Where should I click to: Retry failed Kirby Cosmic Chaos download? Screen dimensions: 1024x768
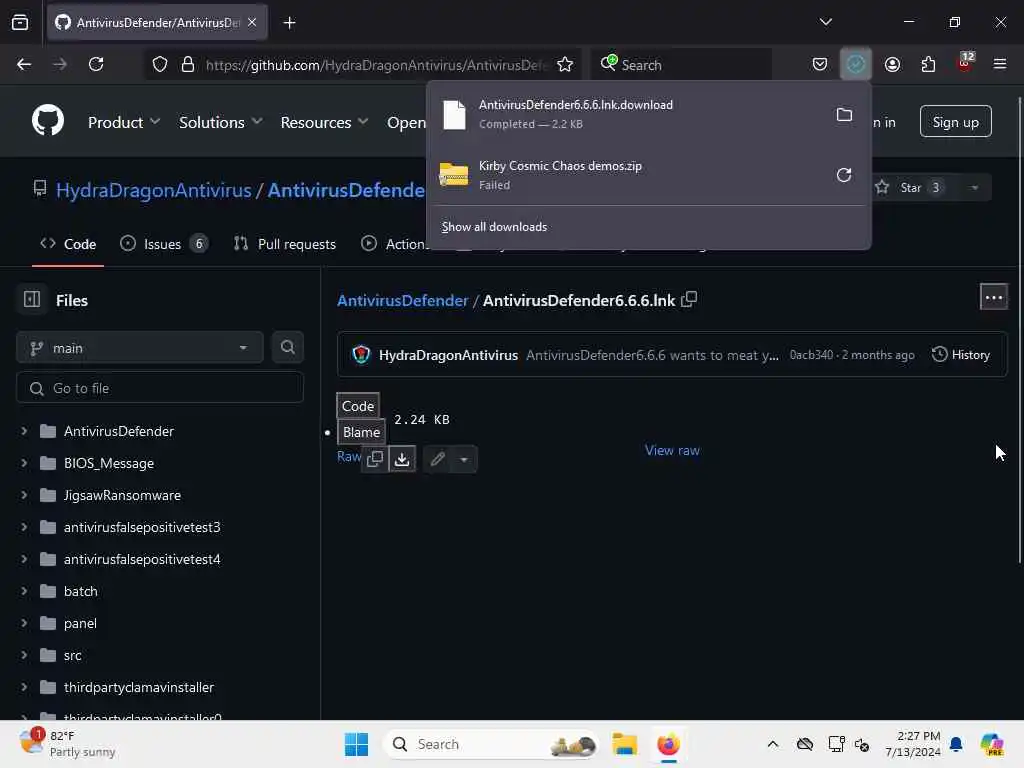[844, 175]
